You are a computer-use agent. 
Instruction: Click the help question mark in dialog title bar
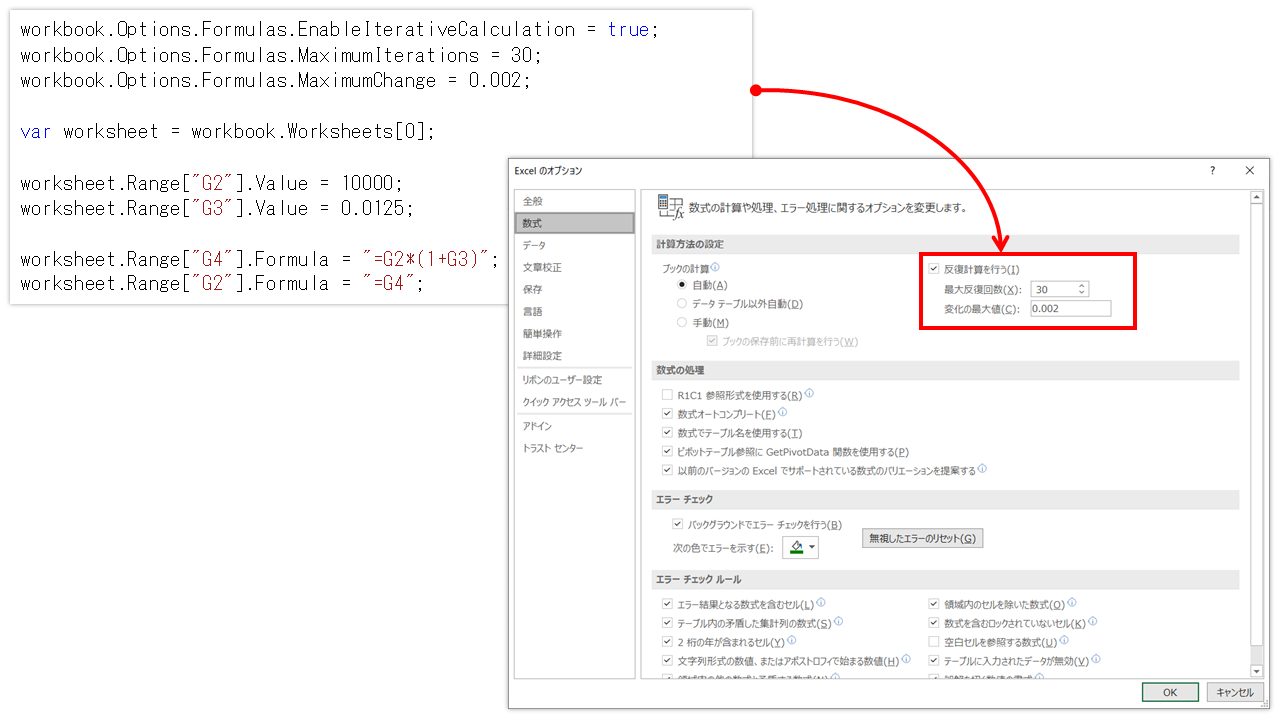point(1213,171)
